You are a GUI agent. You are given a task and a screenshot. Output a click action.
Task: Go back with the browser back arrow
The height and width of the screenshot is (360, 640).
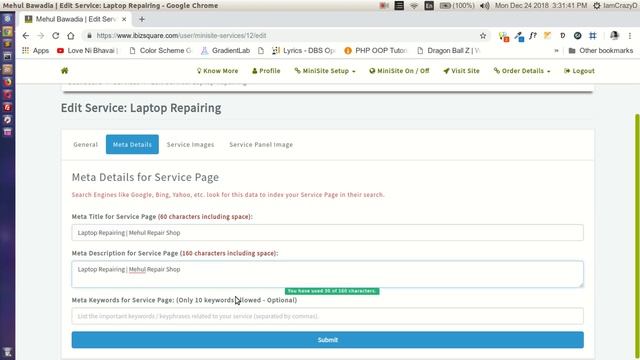26,36
